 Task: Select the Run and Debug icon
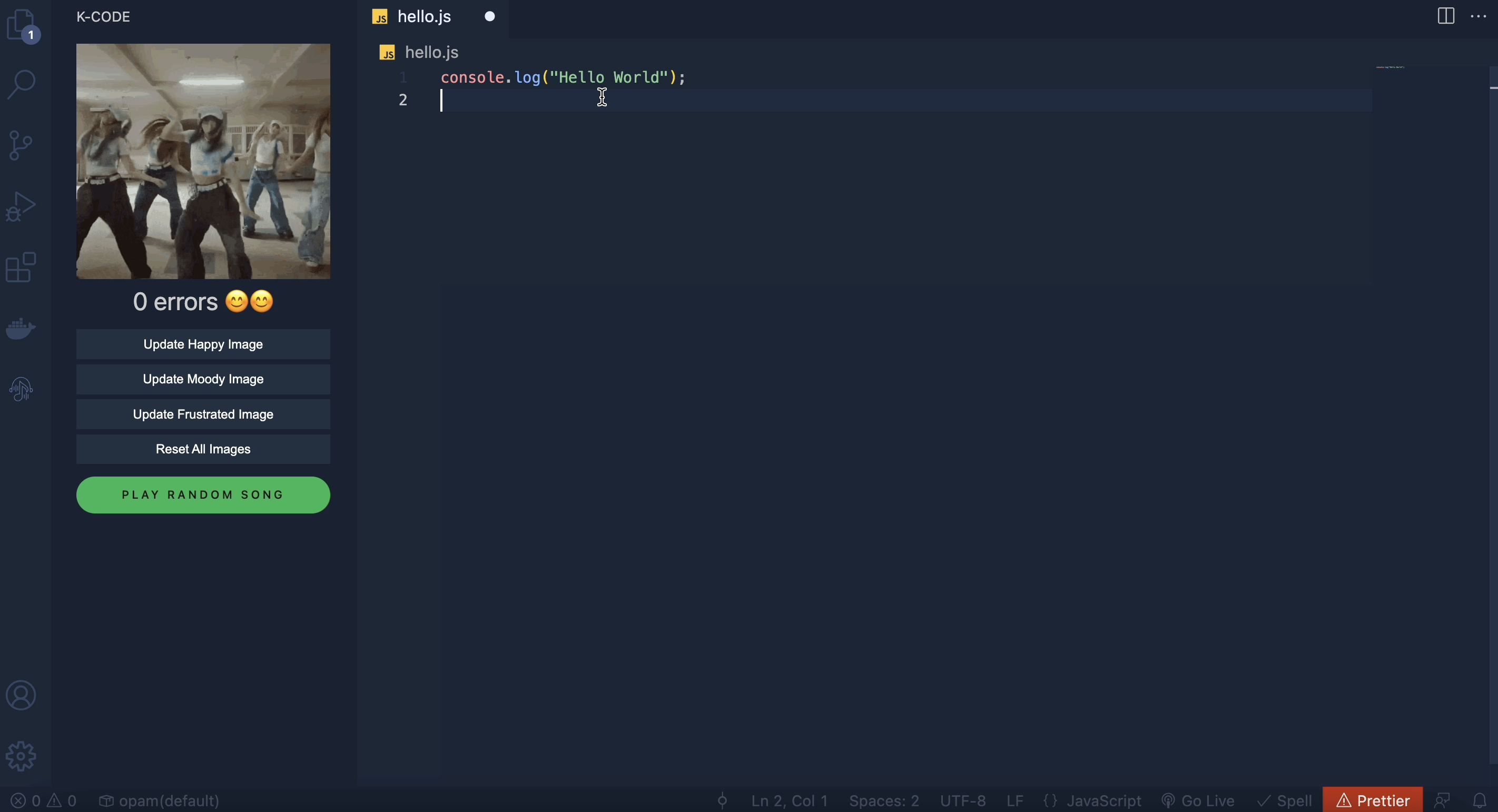[21, 206]
